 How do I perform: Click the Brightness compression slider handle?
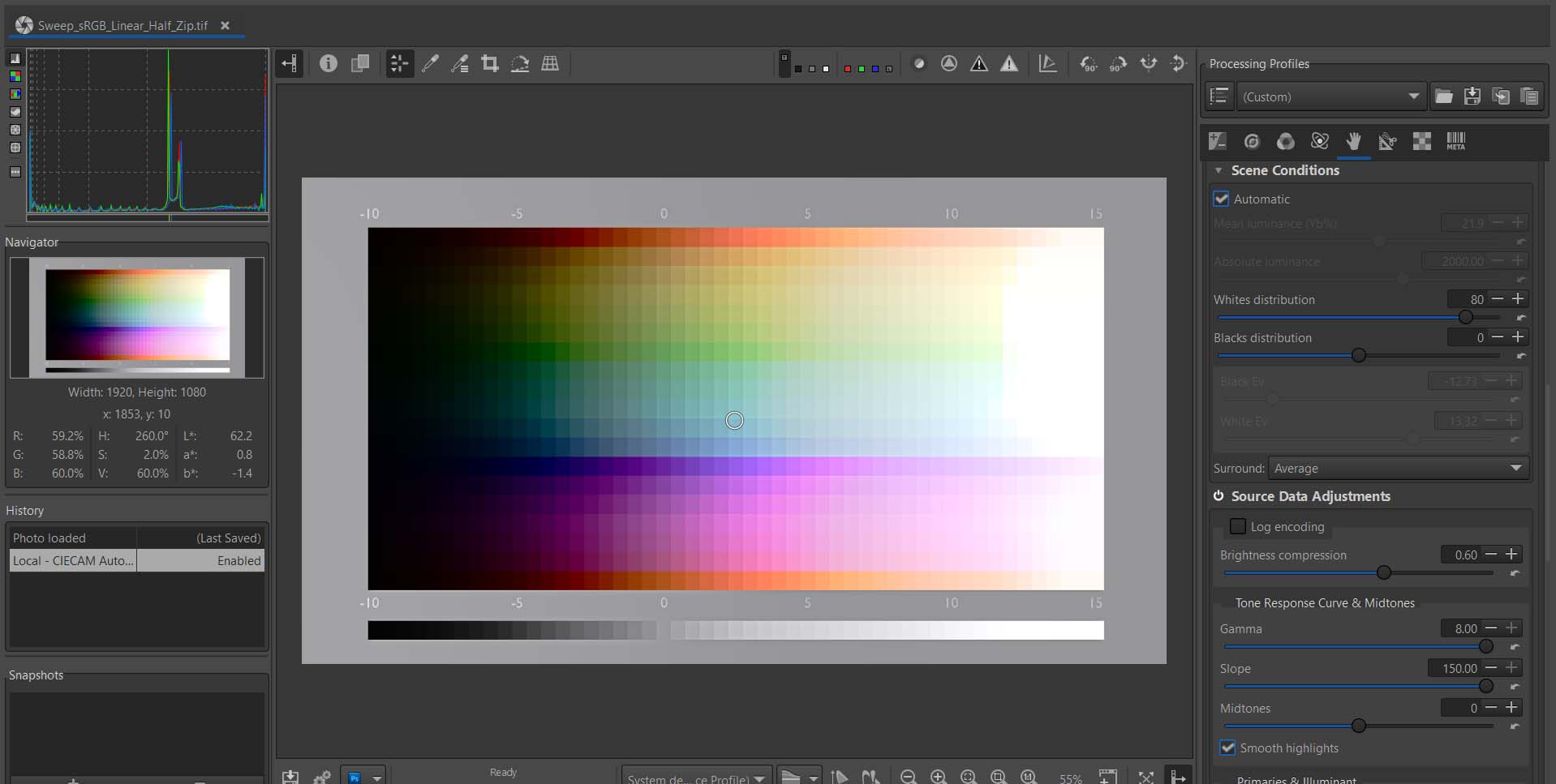click(x=1384, y=572)
